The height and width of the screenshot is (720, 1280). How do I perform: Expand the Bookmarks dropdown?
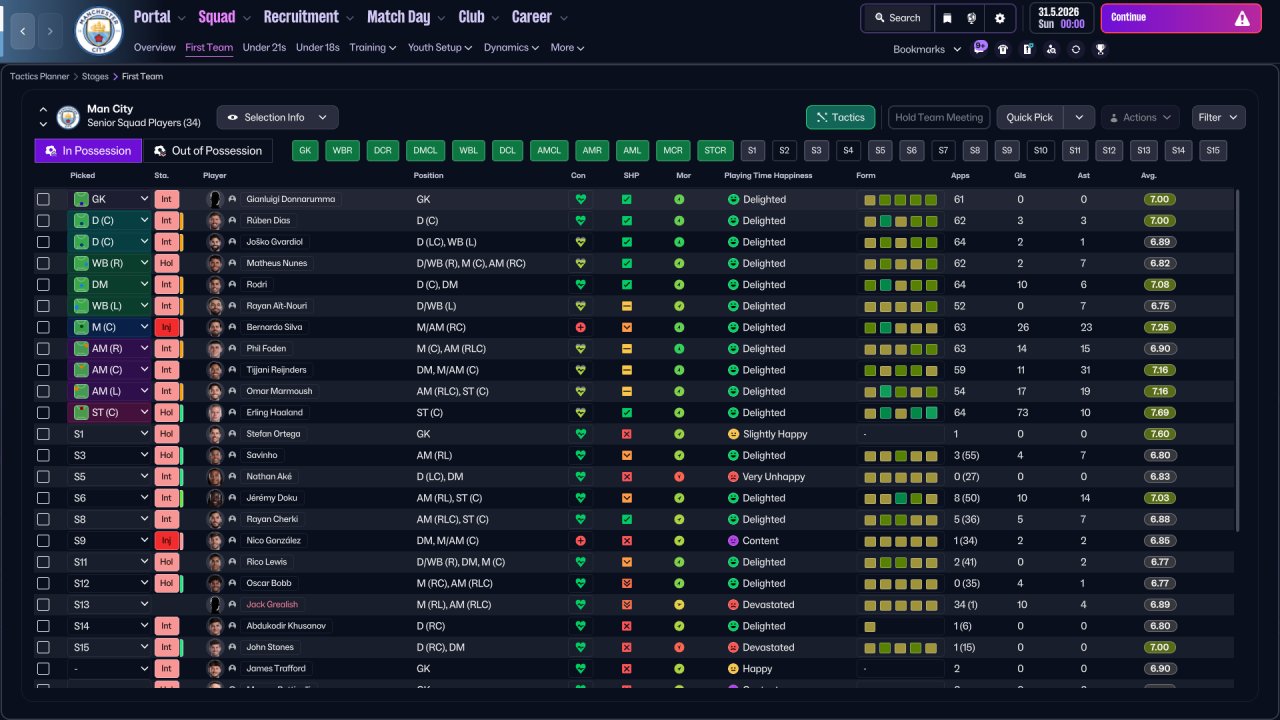point(927,49)
